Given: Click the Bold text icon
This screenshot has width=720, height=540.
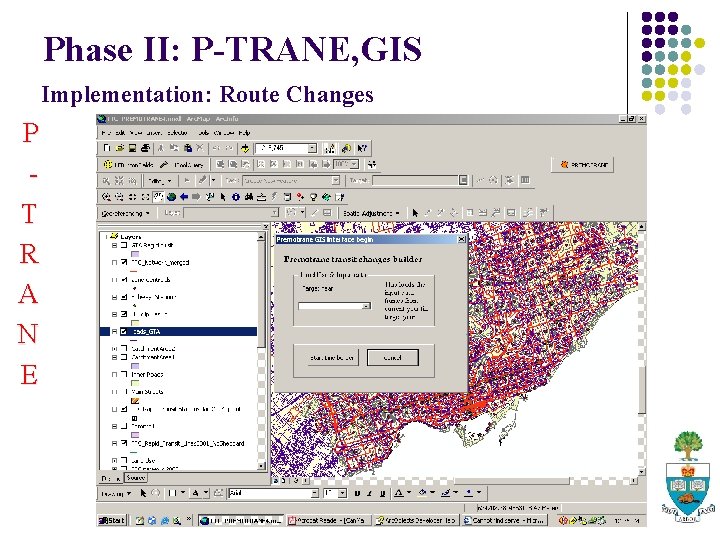Looking at the screenshot, I should coord(357,493).
